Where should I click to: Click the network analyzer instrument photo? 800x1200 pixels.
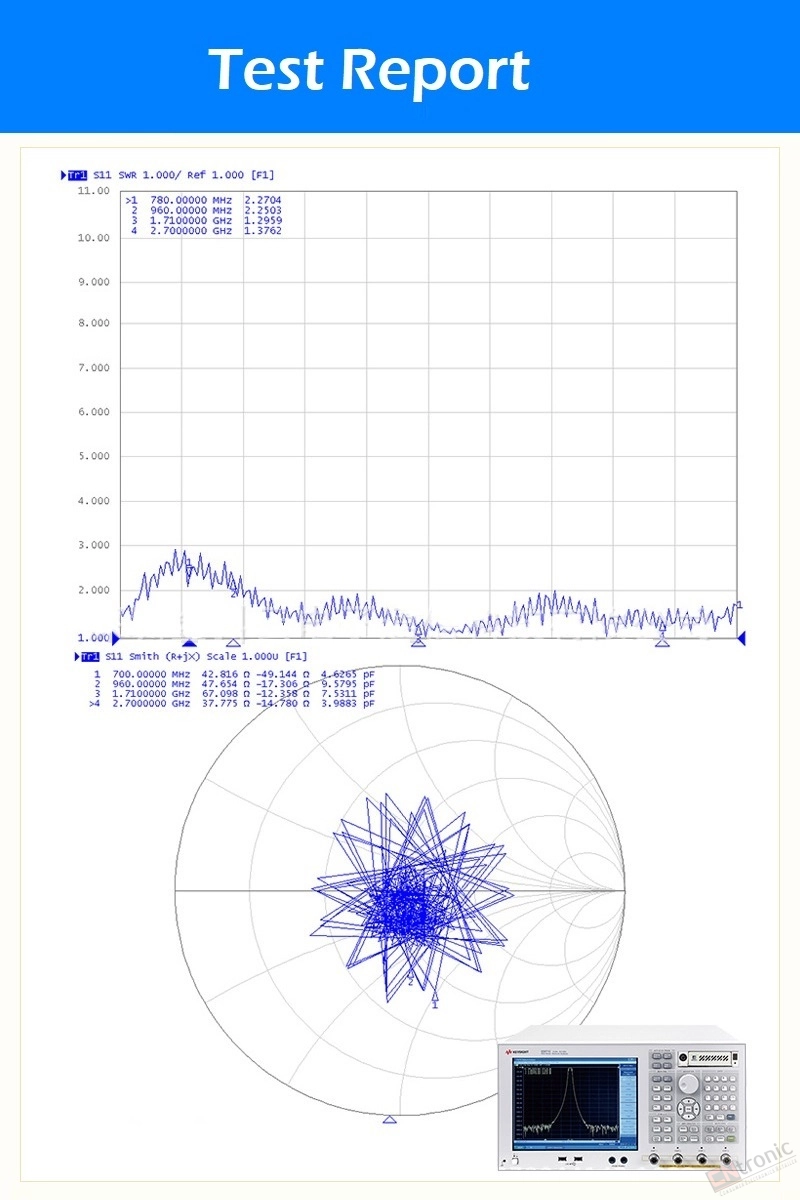click(x=622, y=1098)
